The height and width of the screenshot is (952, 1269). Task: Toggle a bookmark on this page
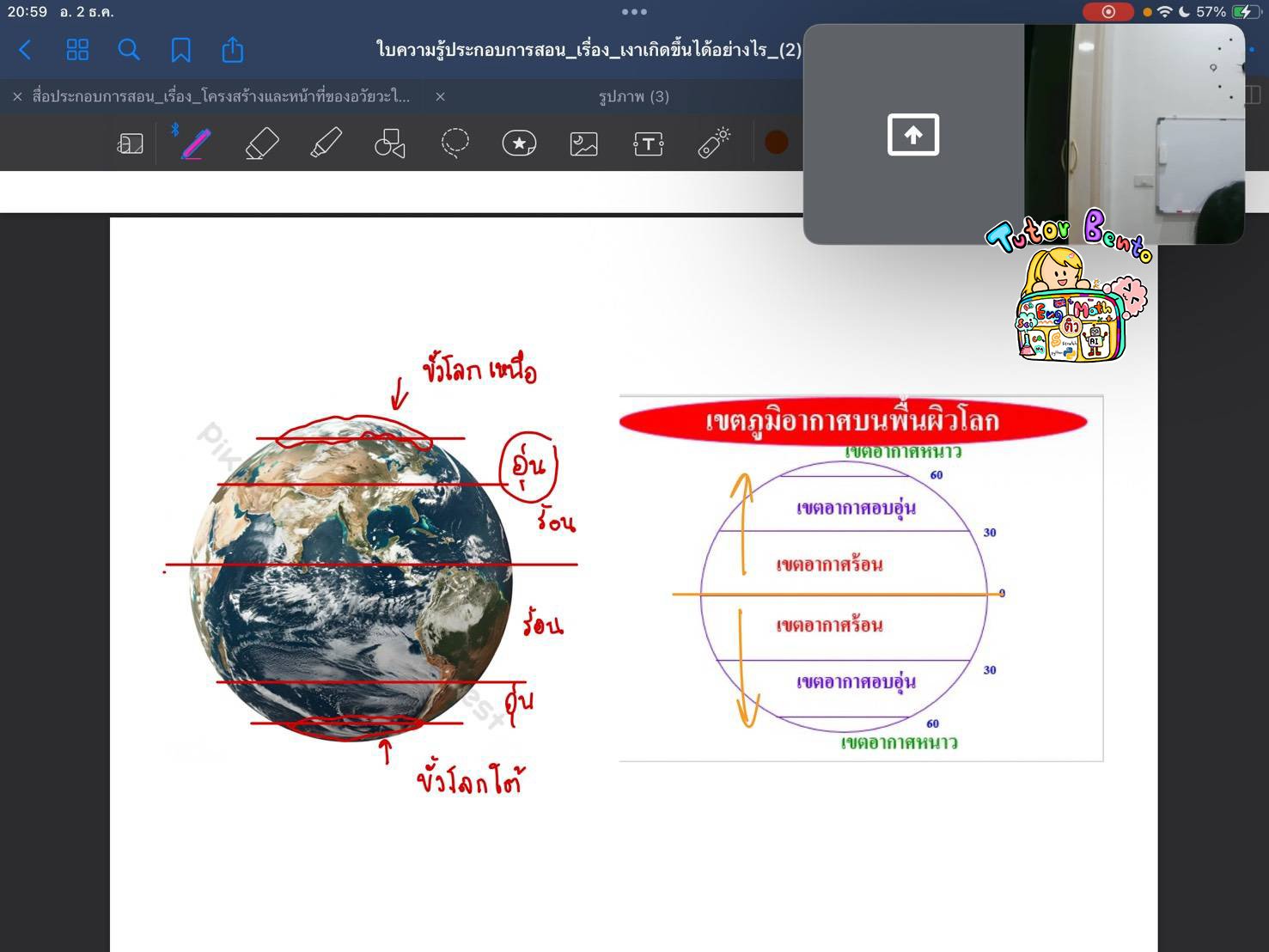pyautogui.click(x=180, y=50)
